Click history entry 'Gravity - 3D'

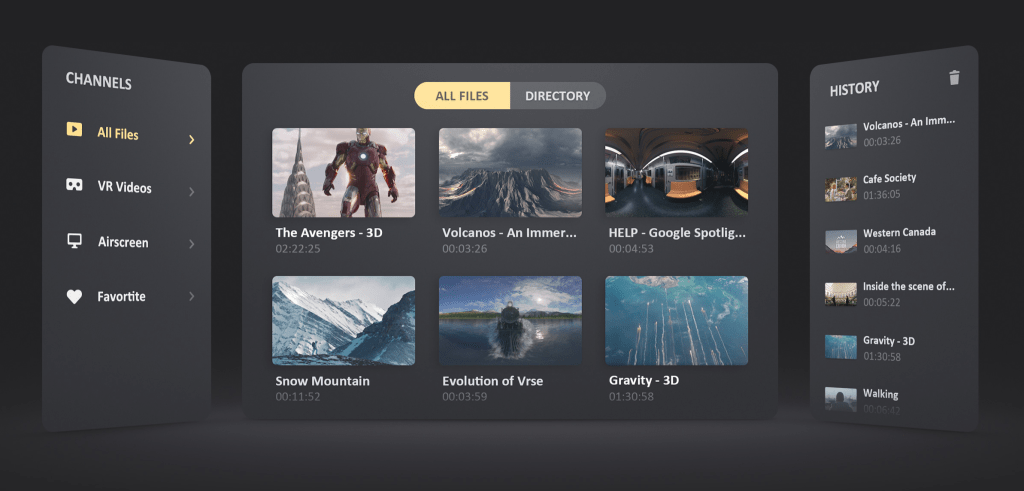click(889, 341)
